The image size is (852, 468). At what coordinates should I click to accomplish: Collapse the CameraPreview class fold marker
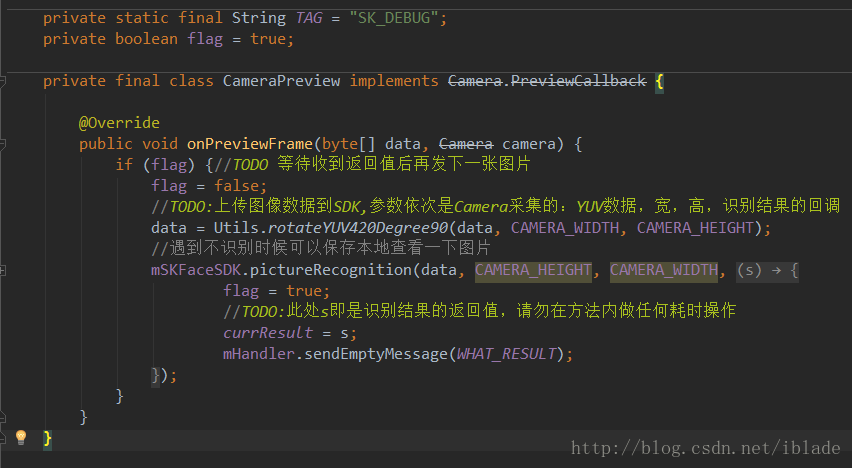[3, 82]
